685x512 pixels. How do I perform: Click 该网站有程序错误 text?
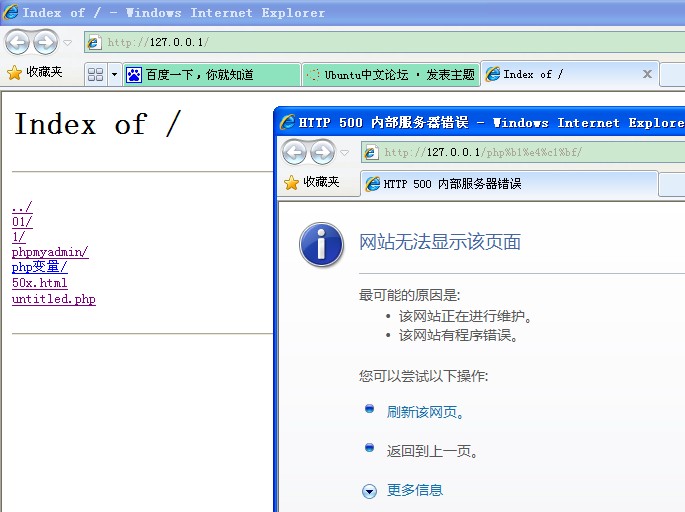tap(458, 336)
